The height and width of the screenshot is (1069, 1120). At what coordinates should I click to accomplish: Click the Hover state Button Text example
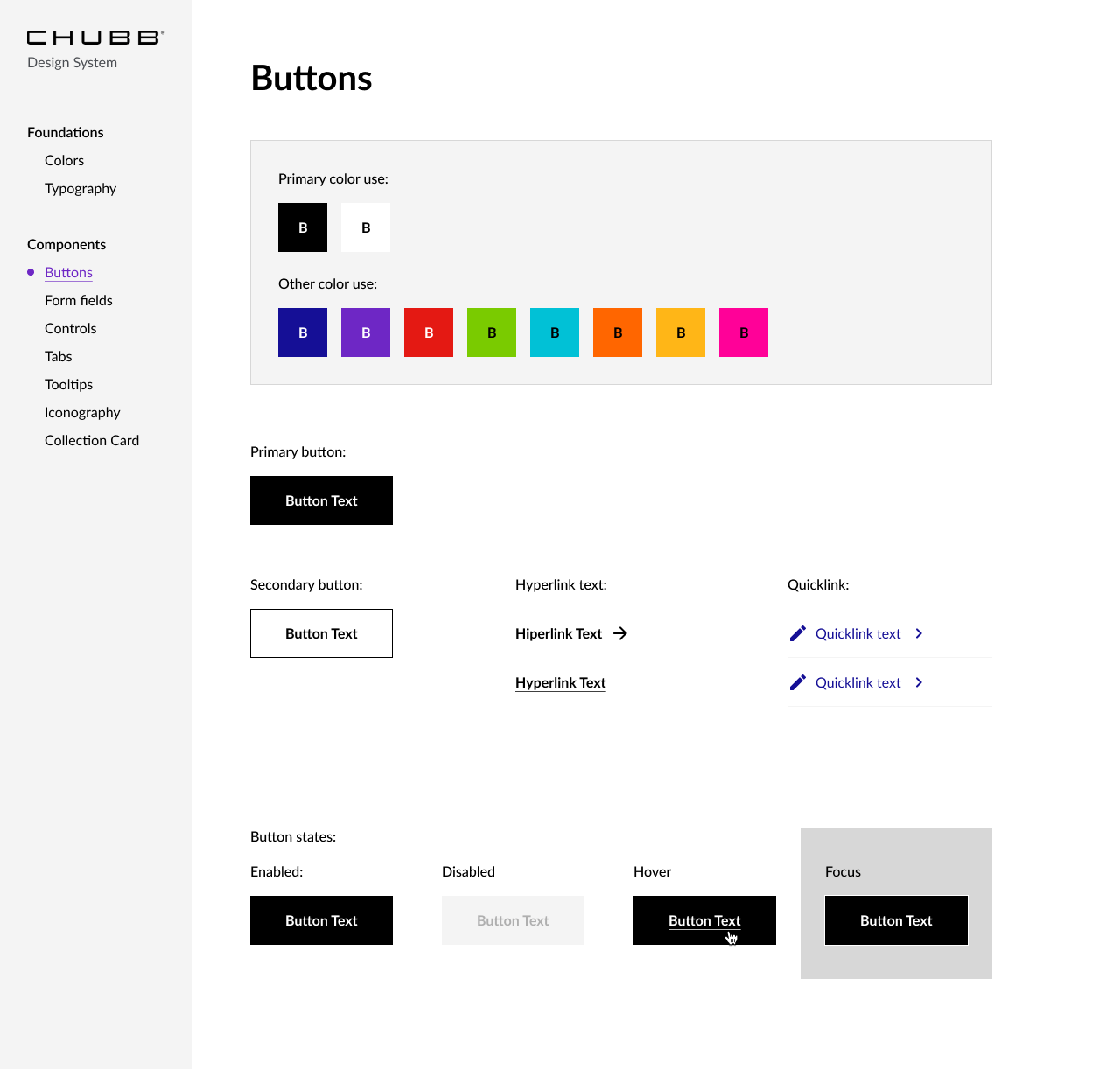click(x=704, y=920)
